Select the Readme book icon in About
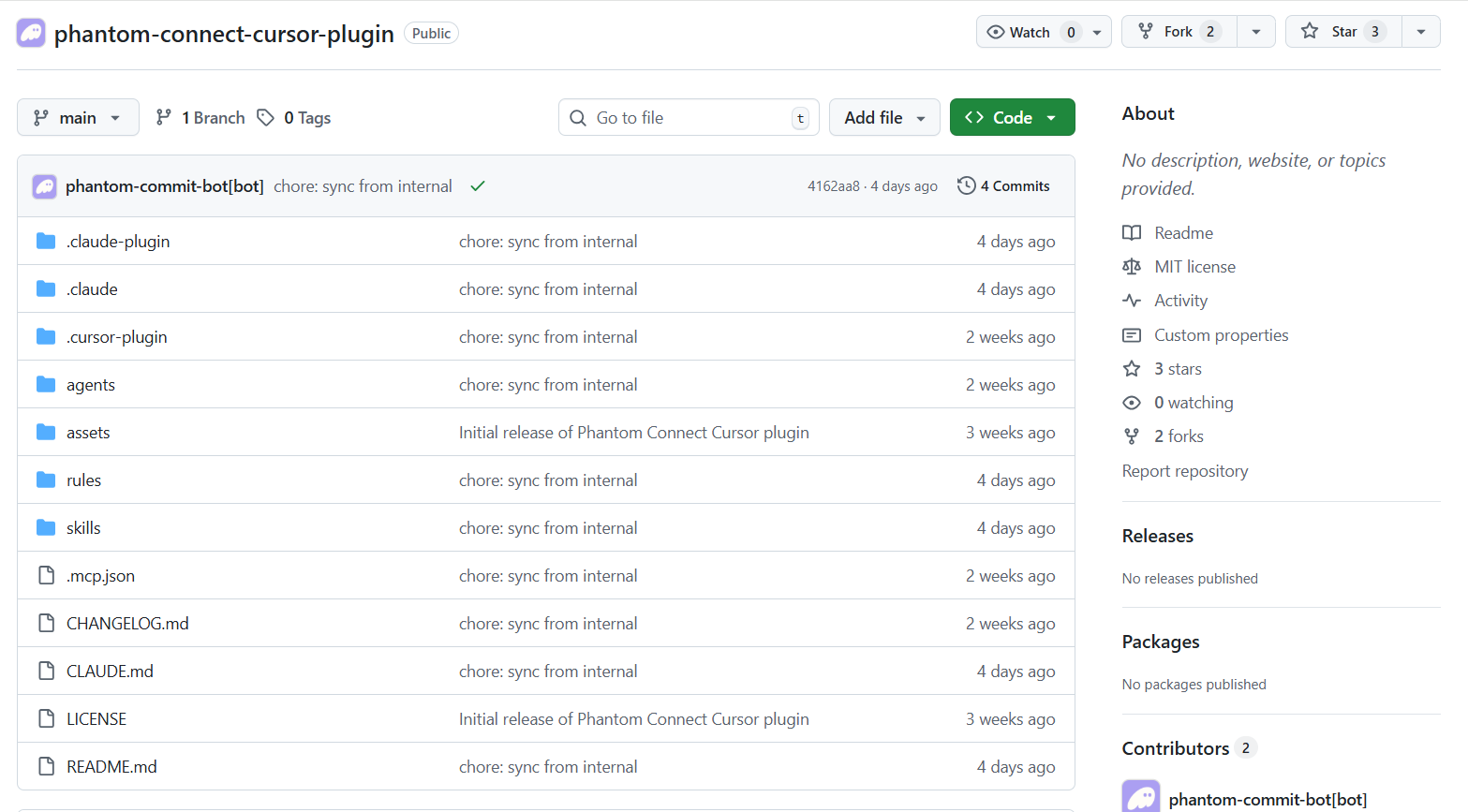The height and width of the screenshot is (812, 1468). 1131,232
